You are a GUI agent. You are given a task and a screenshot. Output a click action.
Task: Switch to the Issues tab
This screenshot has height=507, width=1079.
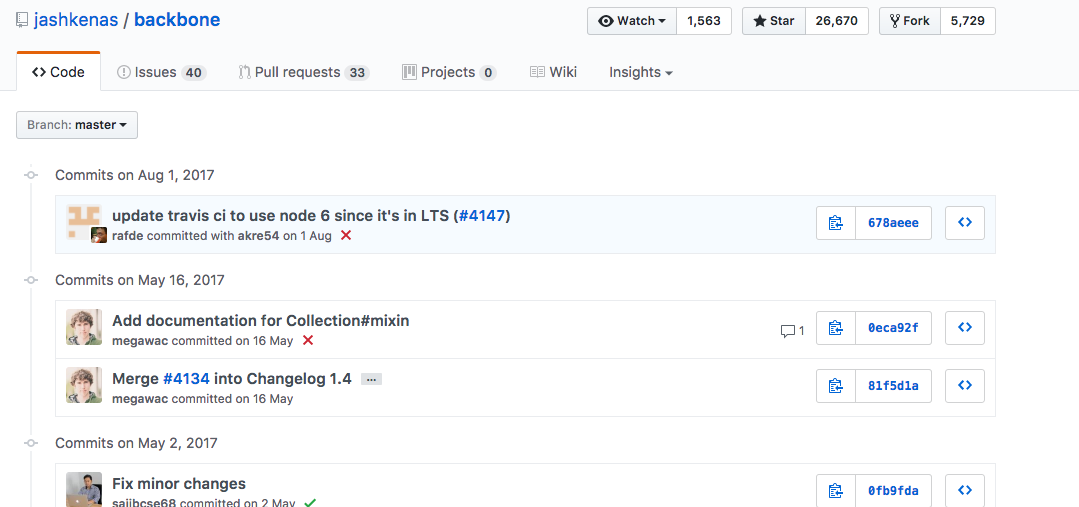(162, 72)
